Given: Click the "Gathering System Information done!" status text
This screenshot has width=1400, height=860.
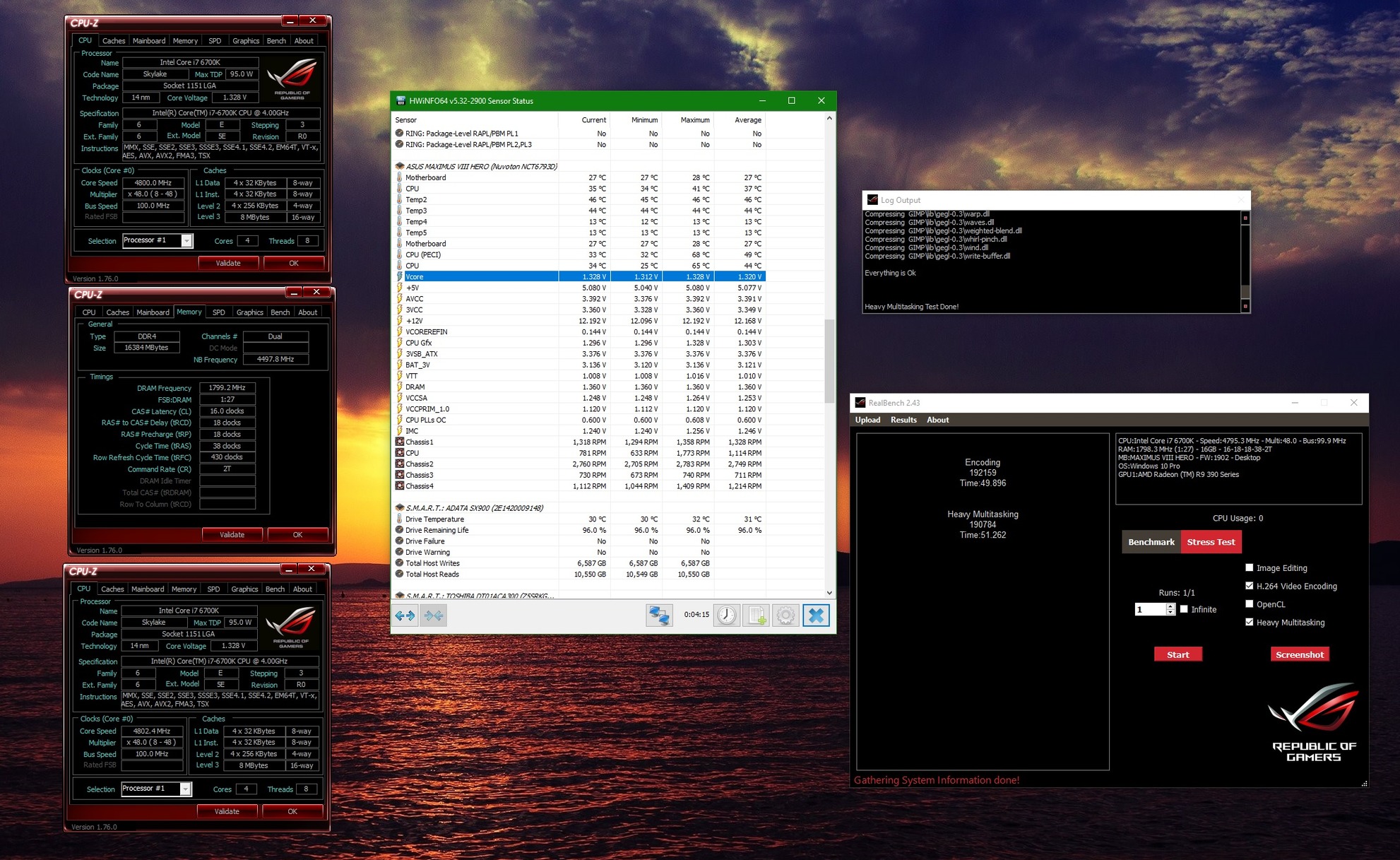Looking at the screenshot, I should click(x=937, y=780).
